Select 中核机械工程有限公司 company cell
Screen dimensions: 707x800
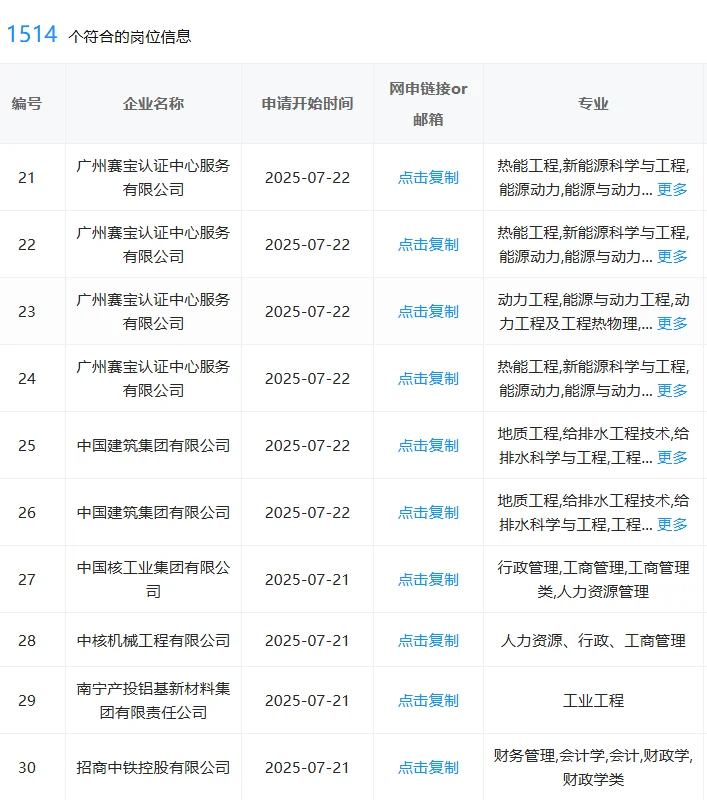(x=153, y=640)
